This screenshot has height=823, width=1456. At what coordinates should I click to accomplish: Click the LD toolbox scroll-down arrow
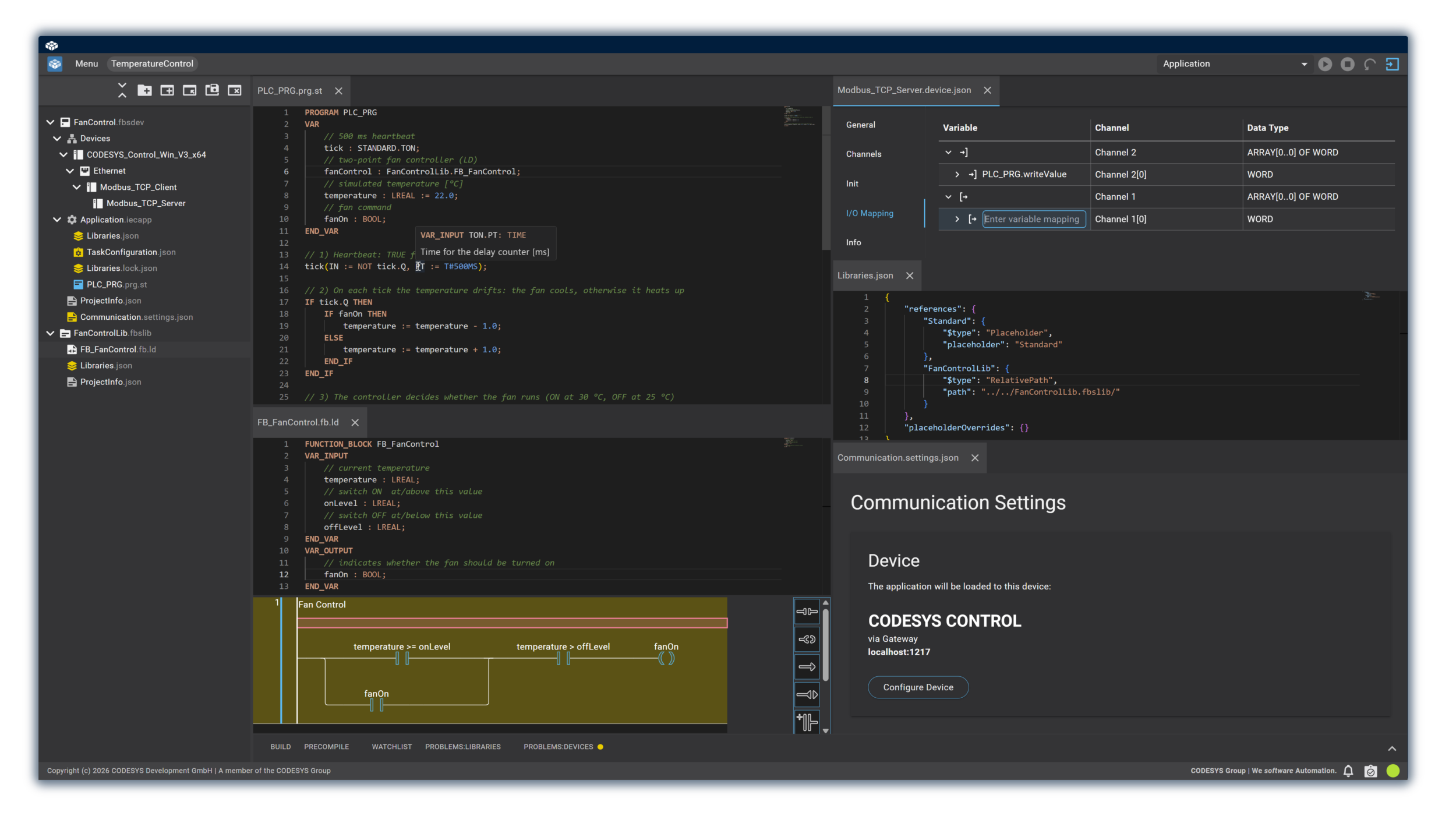(x=825, y=731)
